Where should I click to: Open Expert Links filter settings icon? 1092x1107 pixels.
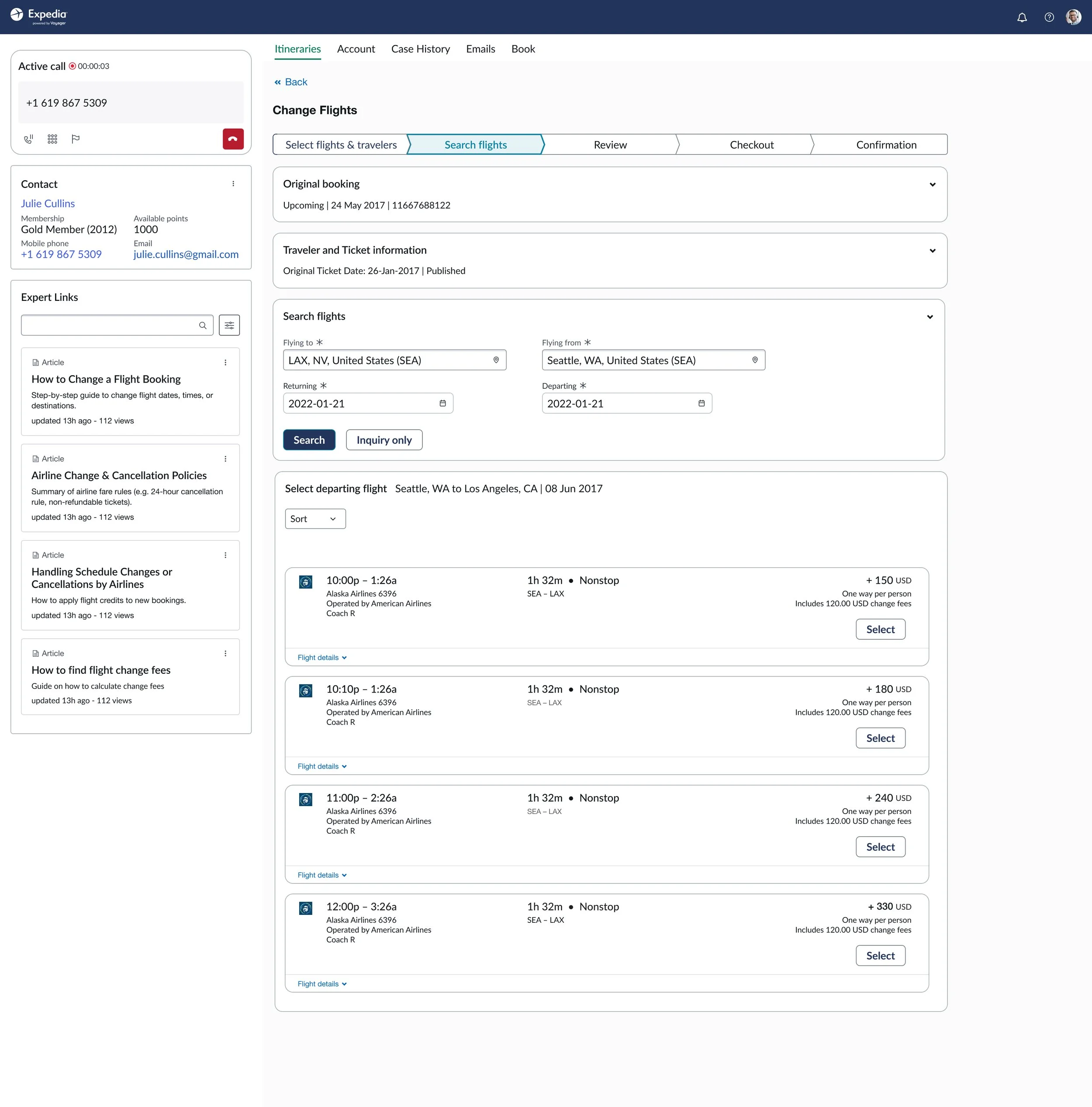tap(229, 325)
